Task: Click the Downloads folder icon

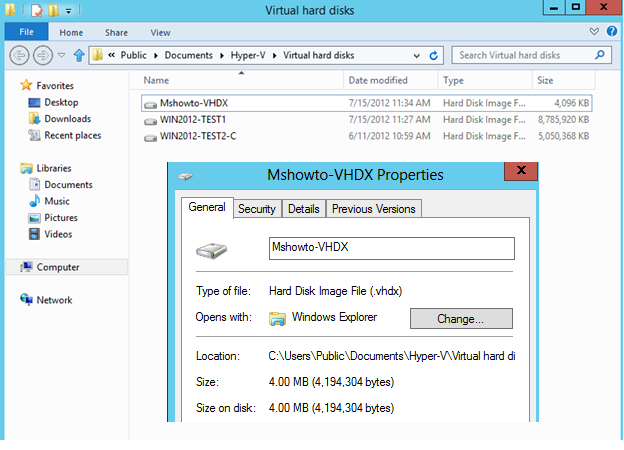Action: [x=34, y=118]
